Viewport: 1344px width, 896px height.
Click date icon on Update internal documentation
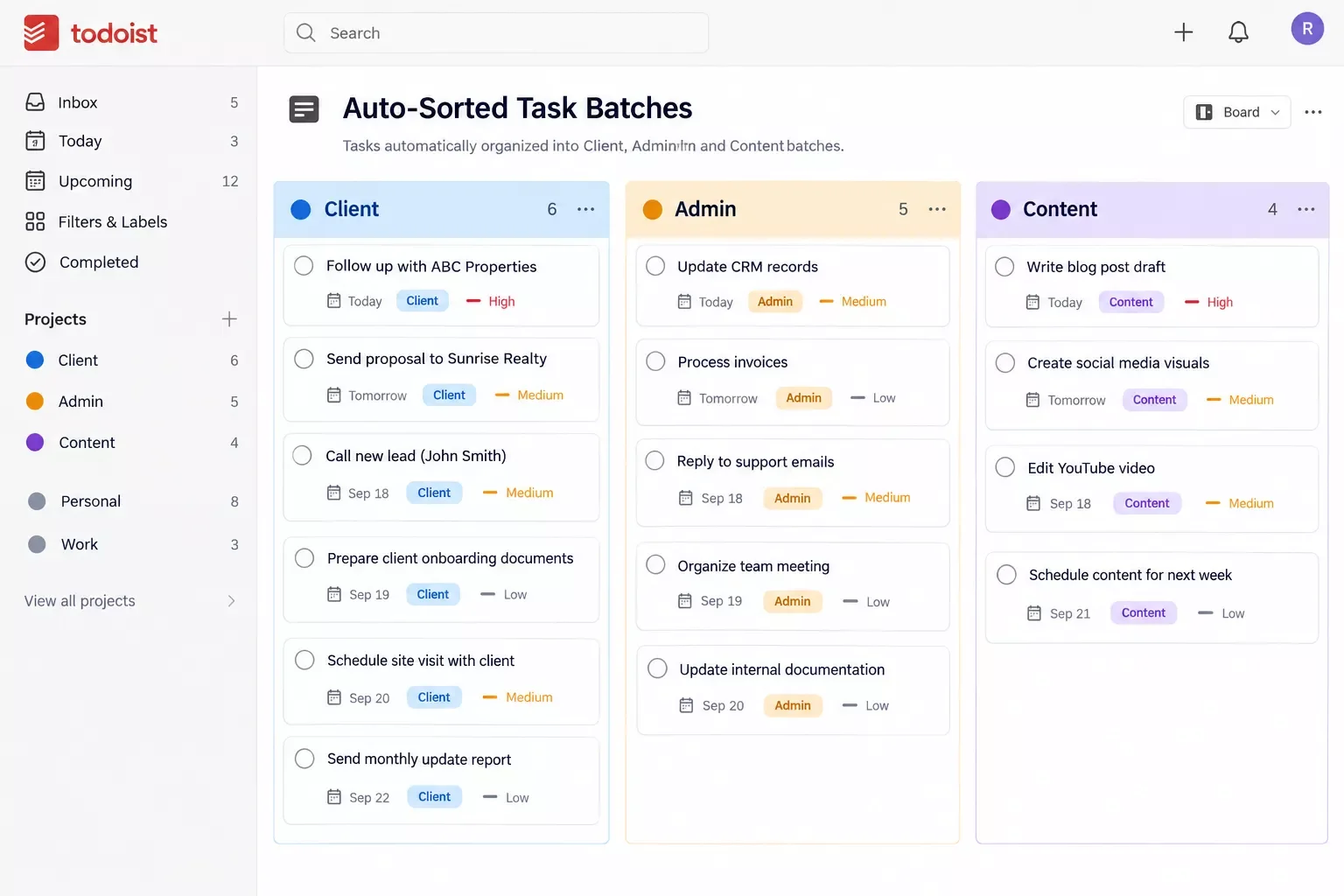686,705
